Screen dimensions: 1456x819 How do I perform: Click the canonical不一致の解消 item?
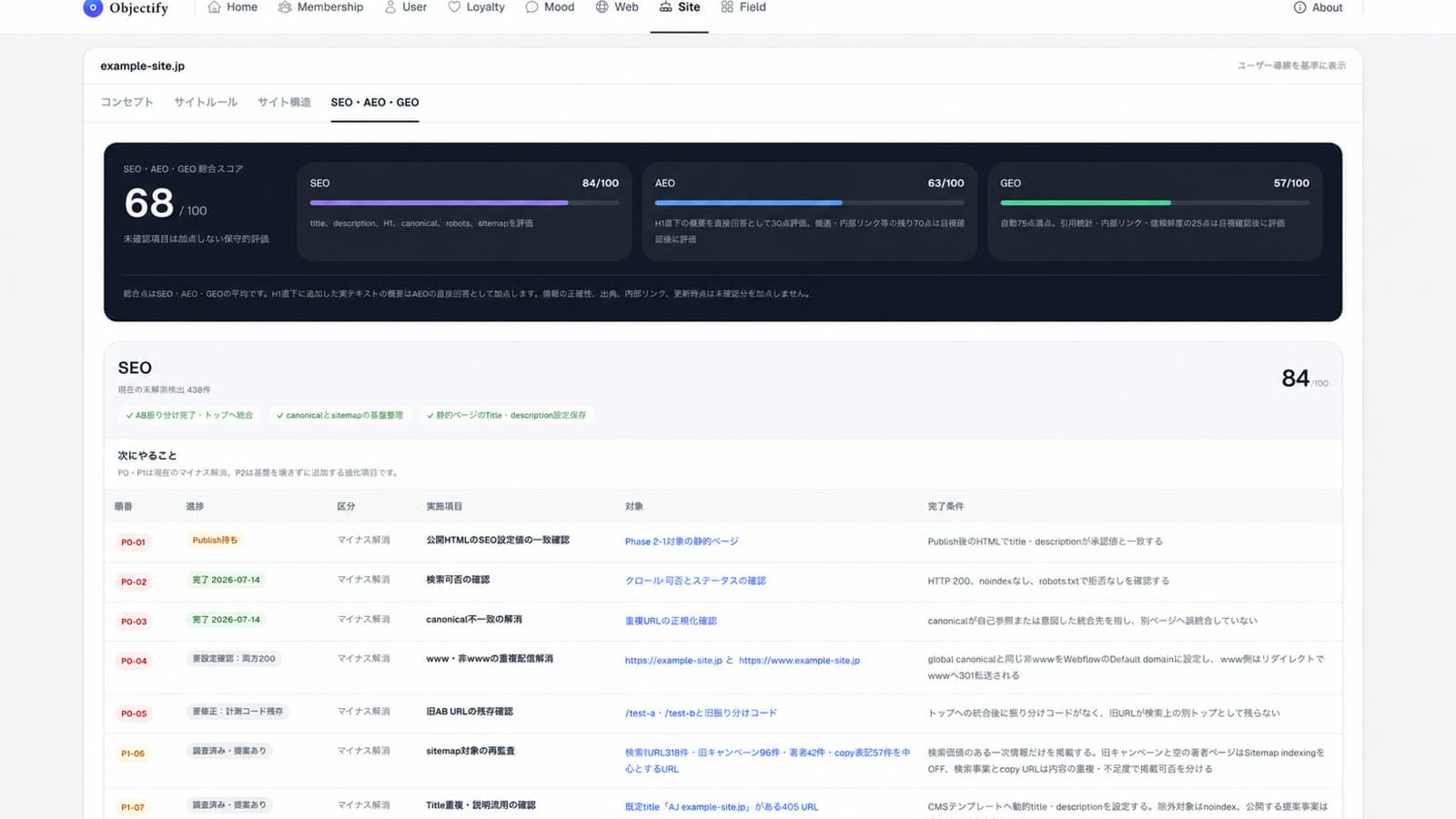point(474,620)
